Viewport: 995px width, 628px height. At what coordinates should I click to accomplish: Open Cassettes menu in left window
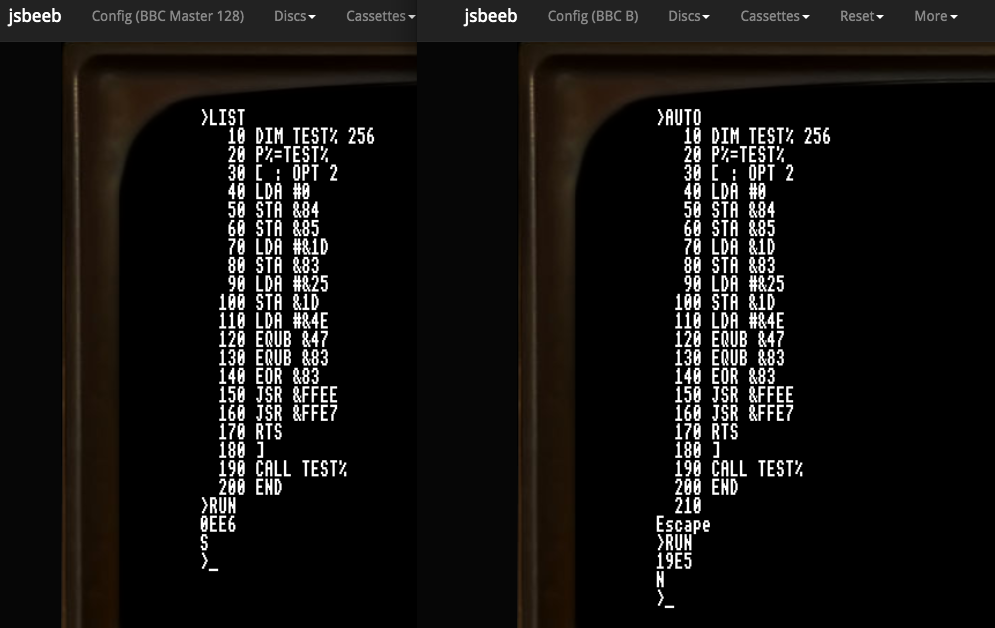pyautogui.click(x=379, y=17)
